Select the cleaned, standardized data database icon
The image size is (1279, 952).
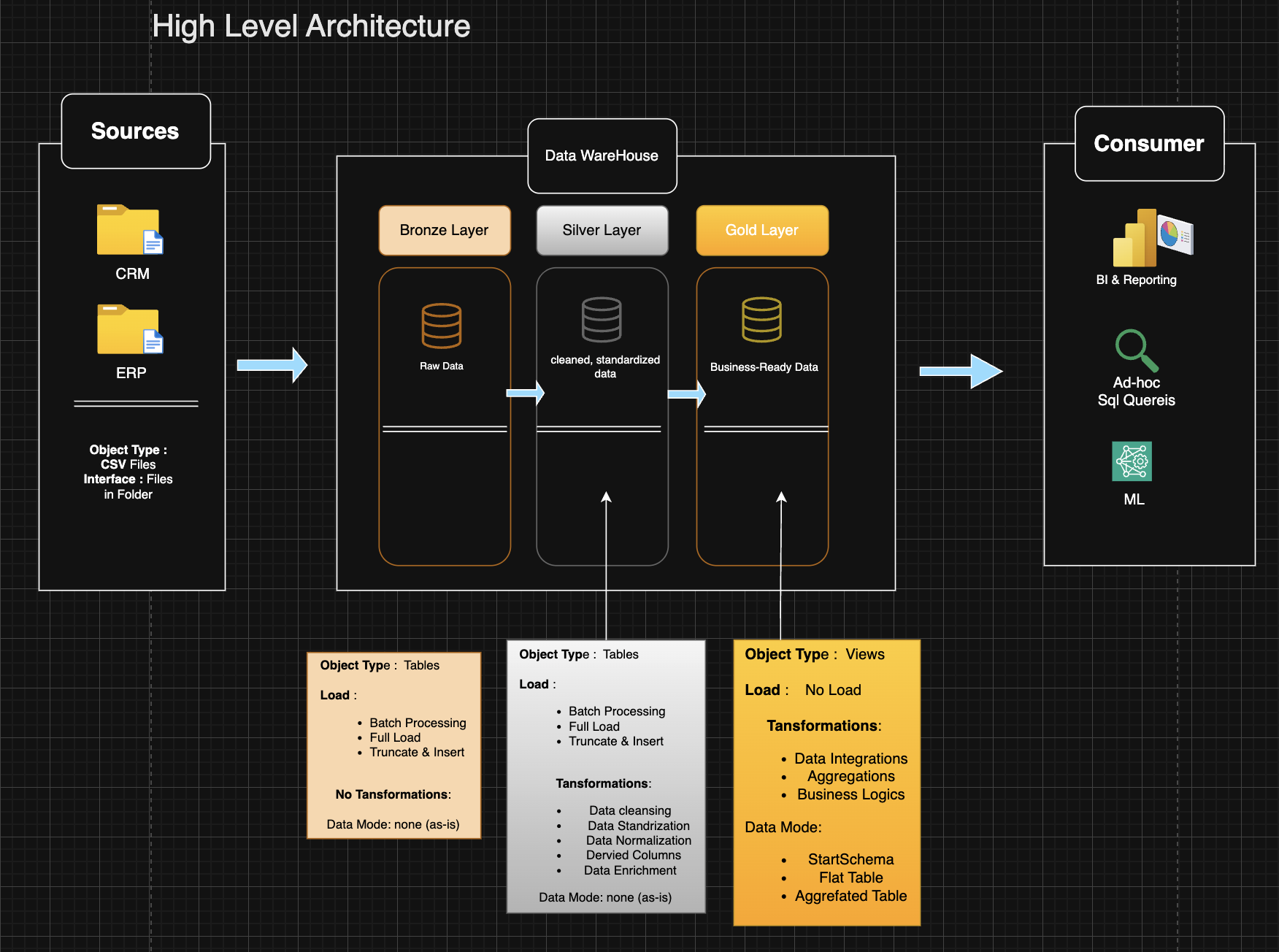pos(601,319)
